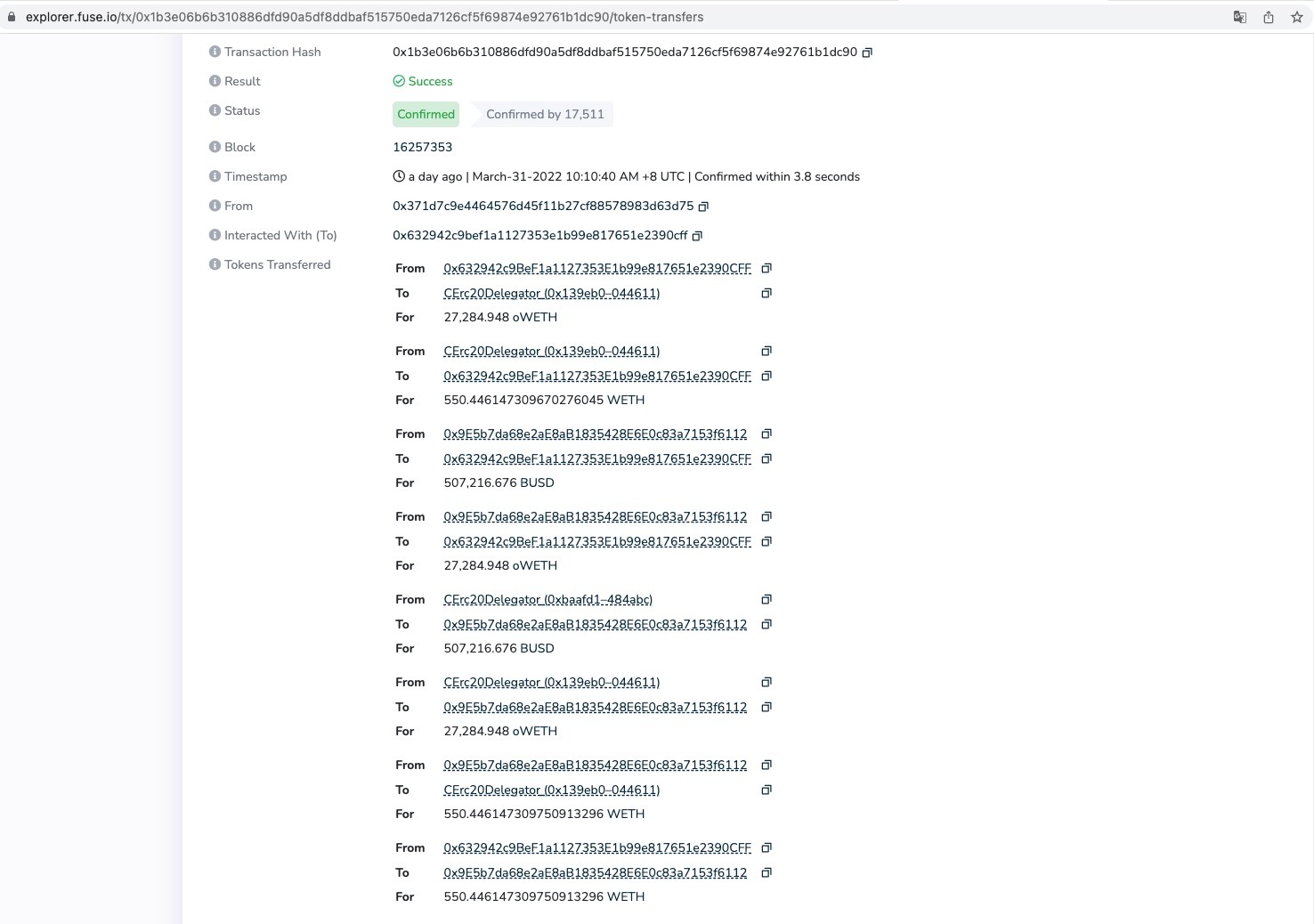1314x924 pixels.
Task: Click the info icon next to Timestamp
Action: pos(215,176)
